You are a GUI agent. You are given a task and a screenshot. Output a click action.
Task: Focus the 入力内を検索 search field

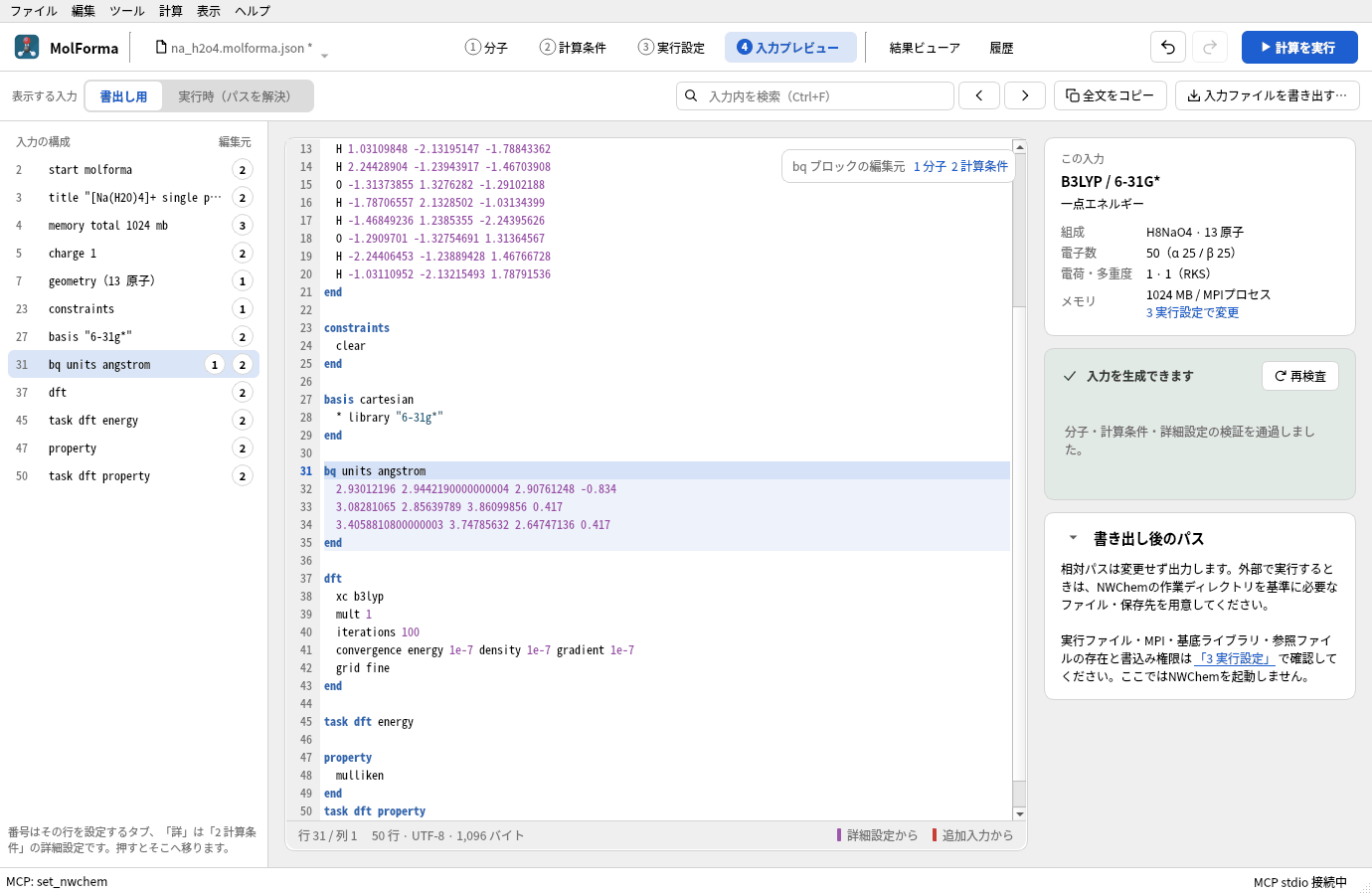pos(815,95)
